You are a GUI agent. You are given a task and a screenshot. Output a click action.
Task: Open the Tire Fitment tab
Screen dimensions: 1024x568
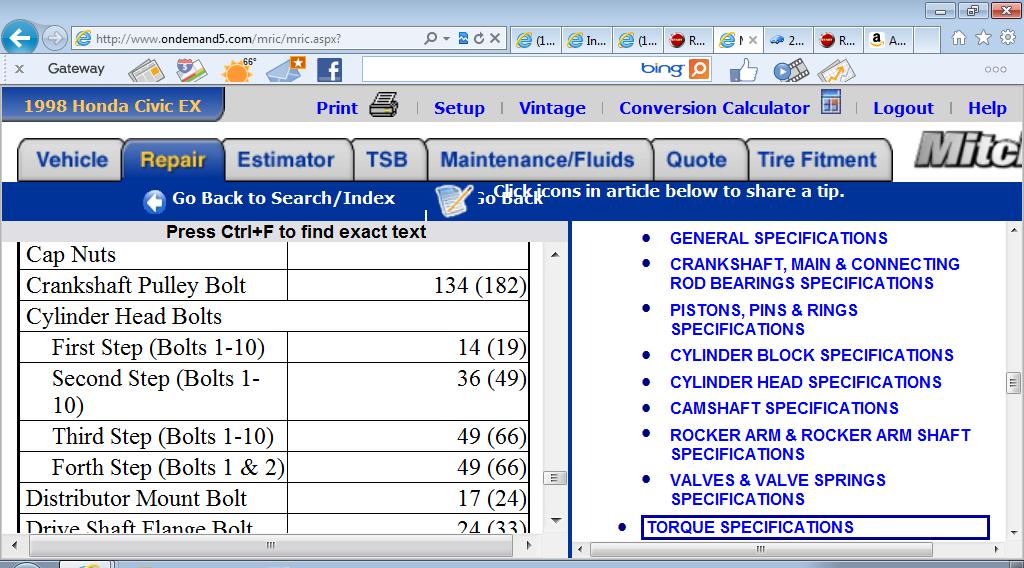pyautogui.click(x=816, y=160)
